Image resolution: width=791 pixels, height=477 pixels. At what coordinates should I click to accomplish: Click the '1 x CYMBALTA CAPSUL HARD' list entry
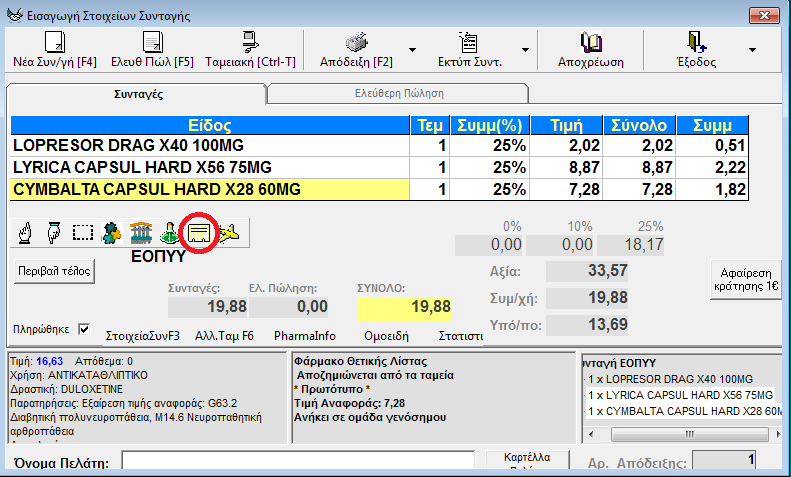[x=684, y=411]
